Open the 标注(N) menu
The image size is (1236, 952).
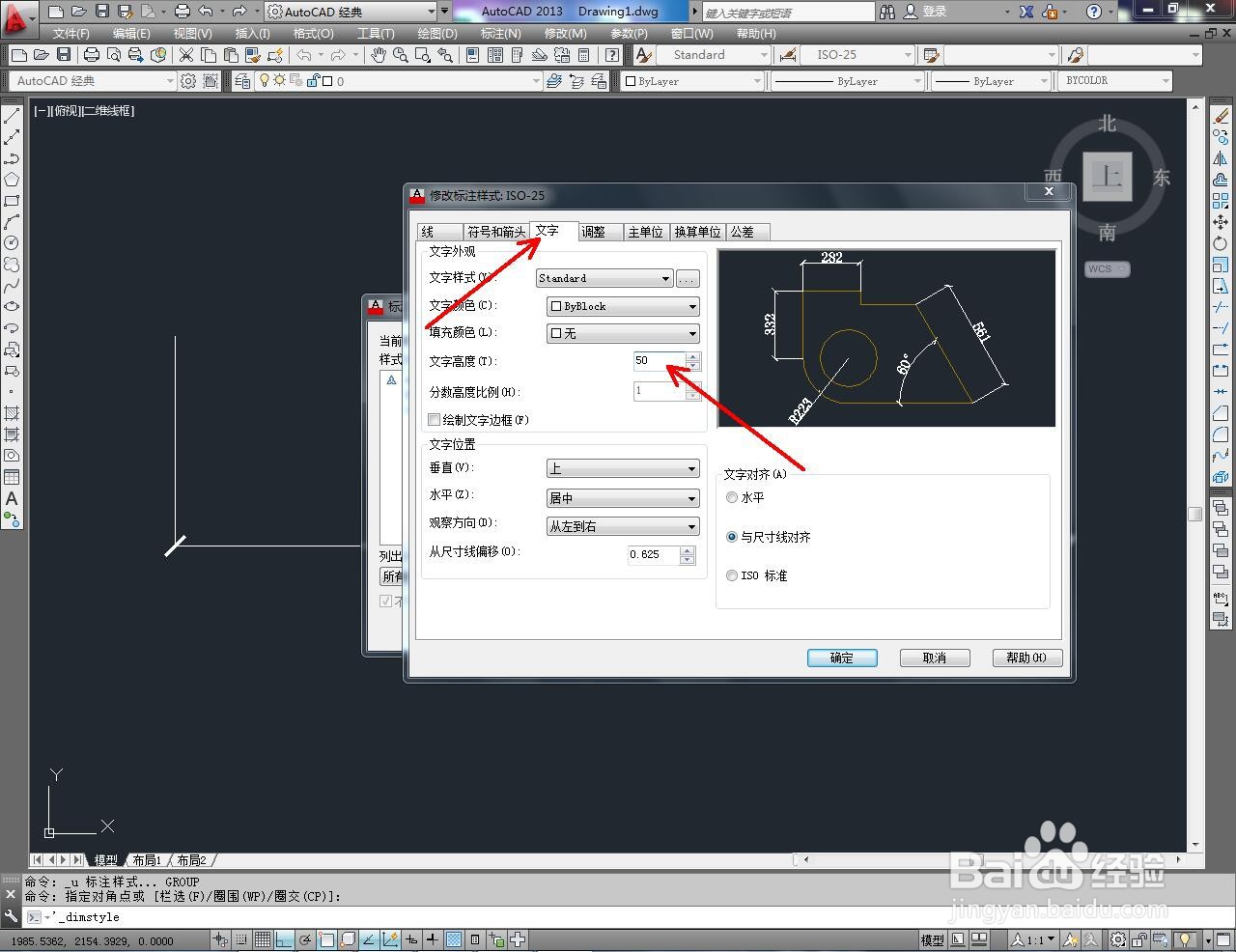click(500, 33)
